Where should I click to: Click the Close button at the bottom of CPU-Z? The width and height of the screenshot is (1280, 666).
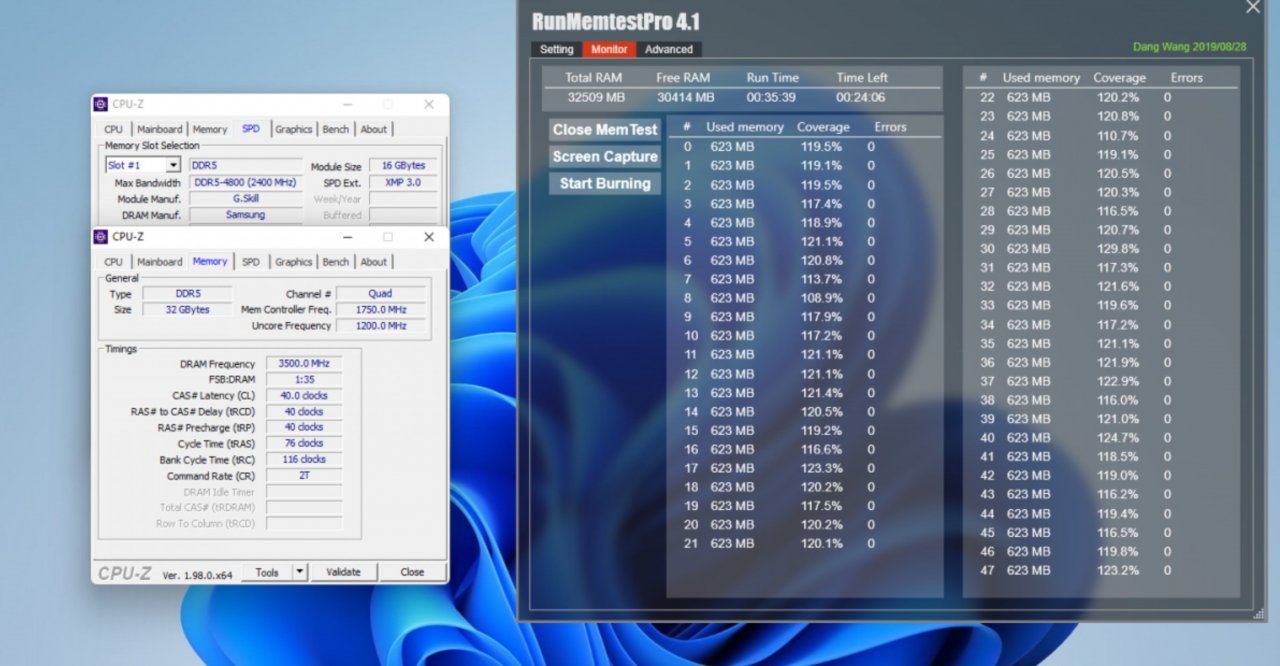(412, 572)
